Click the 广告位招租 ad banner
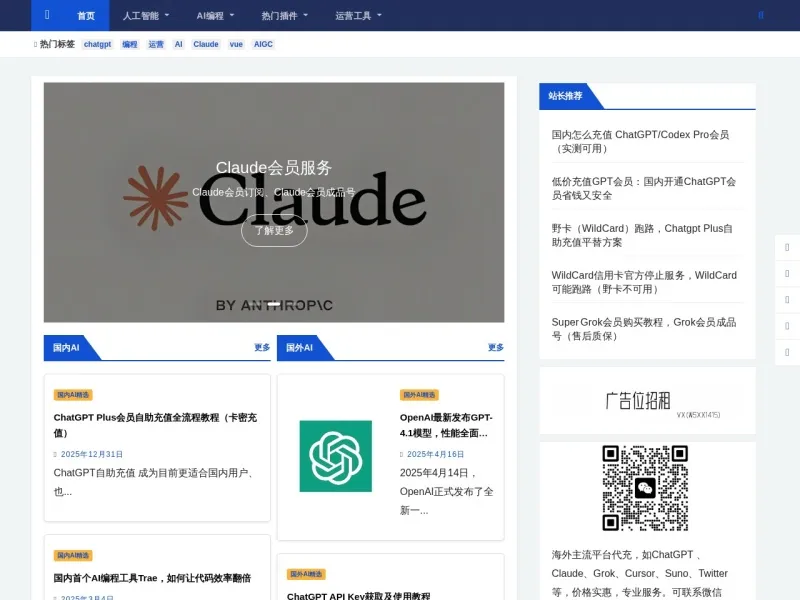The width and height of the screenshot is (800, 600). coord(647,401)
